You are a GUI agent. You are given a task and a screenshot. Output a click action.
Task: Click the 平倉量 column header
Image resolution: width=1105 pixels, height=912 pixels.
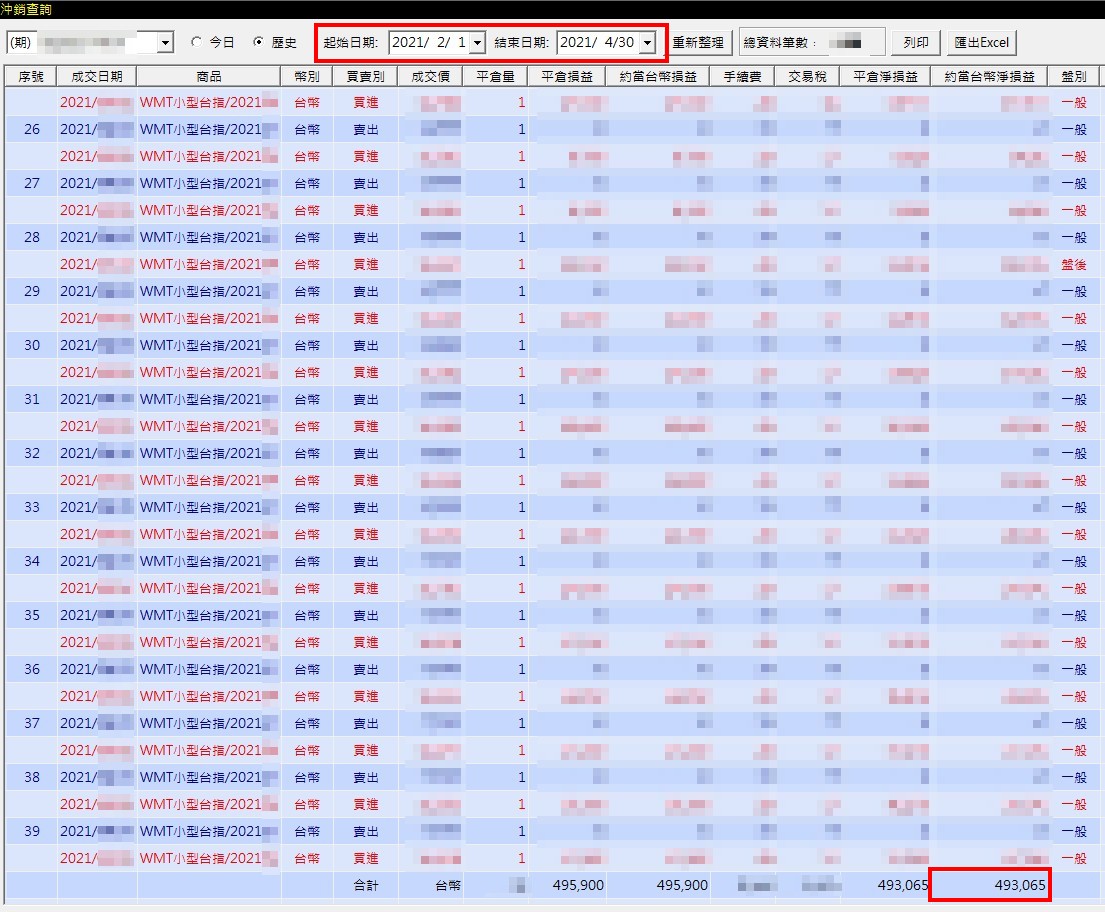(x=495, y=76)
